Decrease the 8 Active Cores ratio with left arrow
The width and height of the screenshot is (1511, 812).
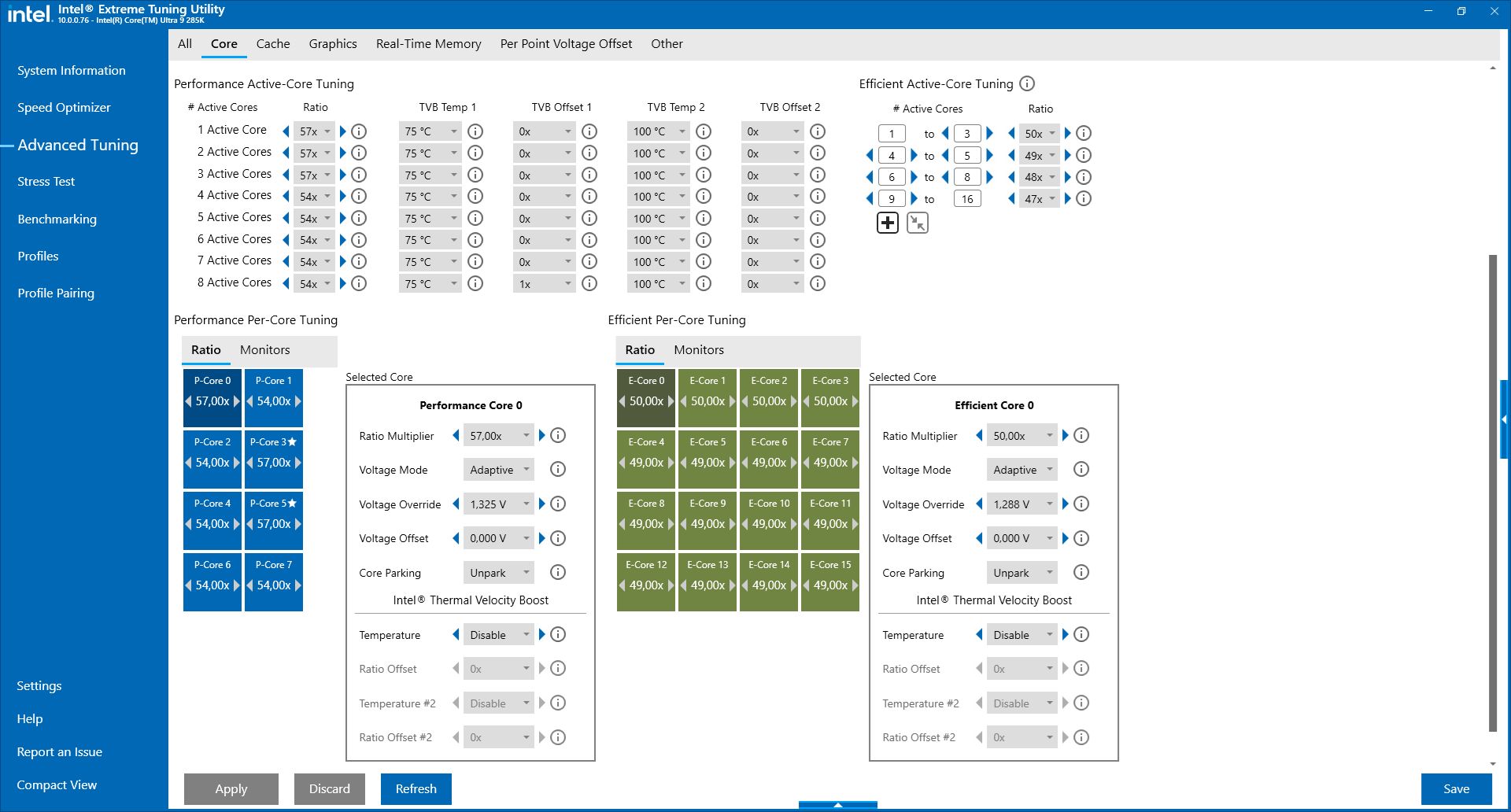click(x=286, y=283)
